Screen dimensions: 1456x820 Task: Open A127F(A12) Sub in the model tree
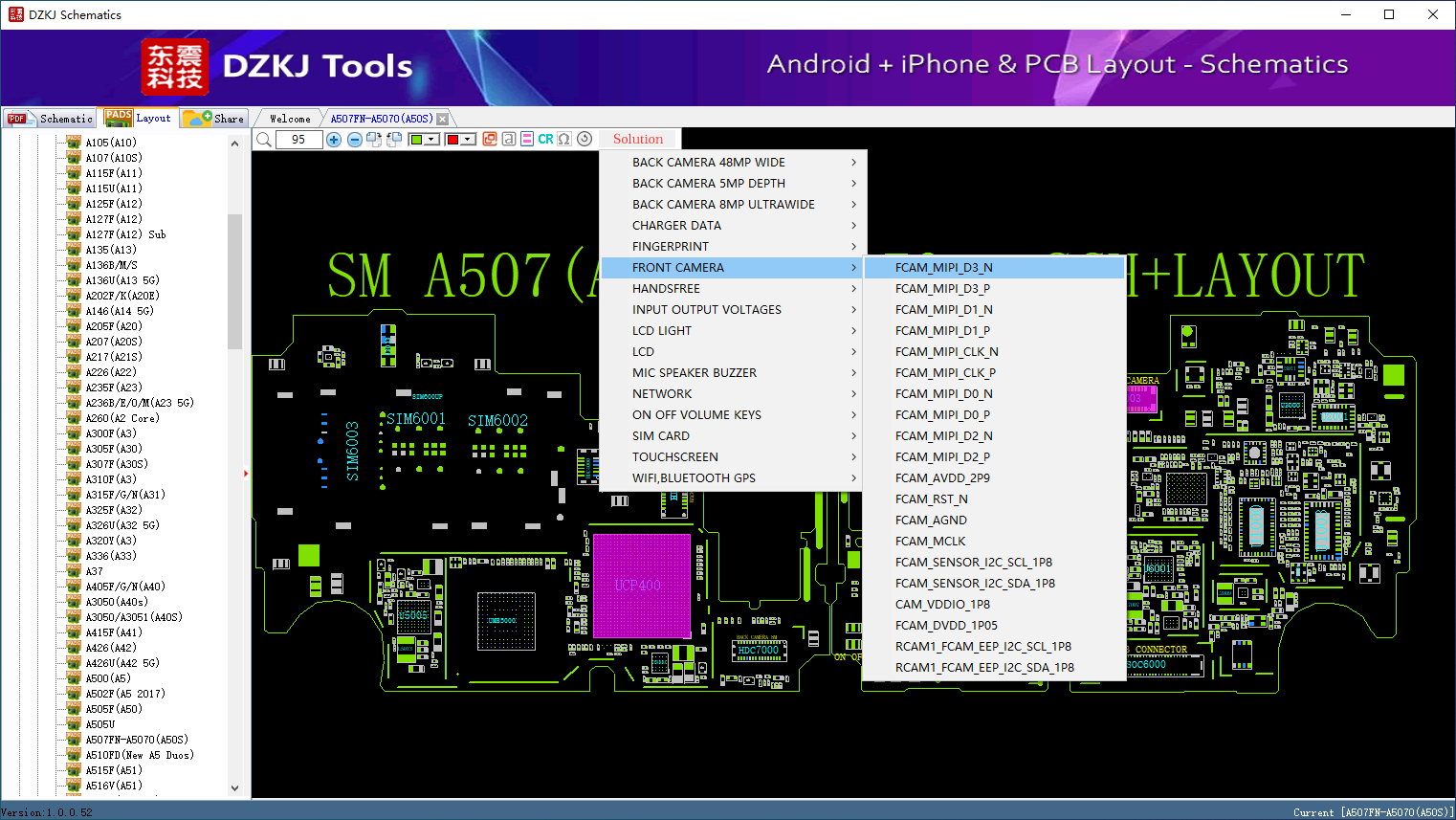point(125,234)
